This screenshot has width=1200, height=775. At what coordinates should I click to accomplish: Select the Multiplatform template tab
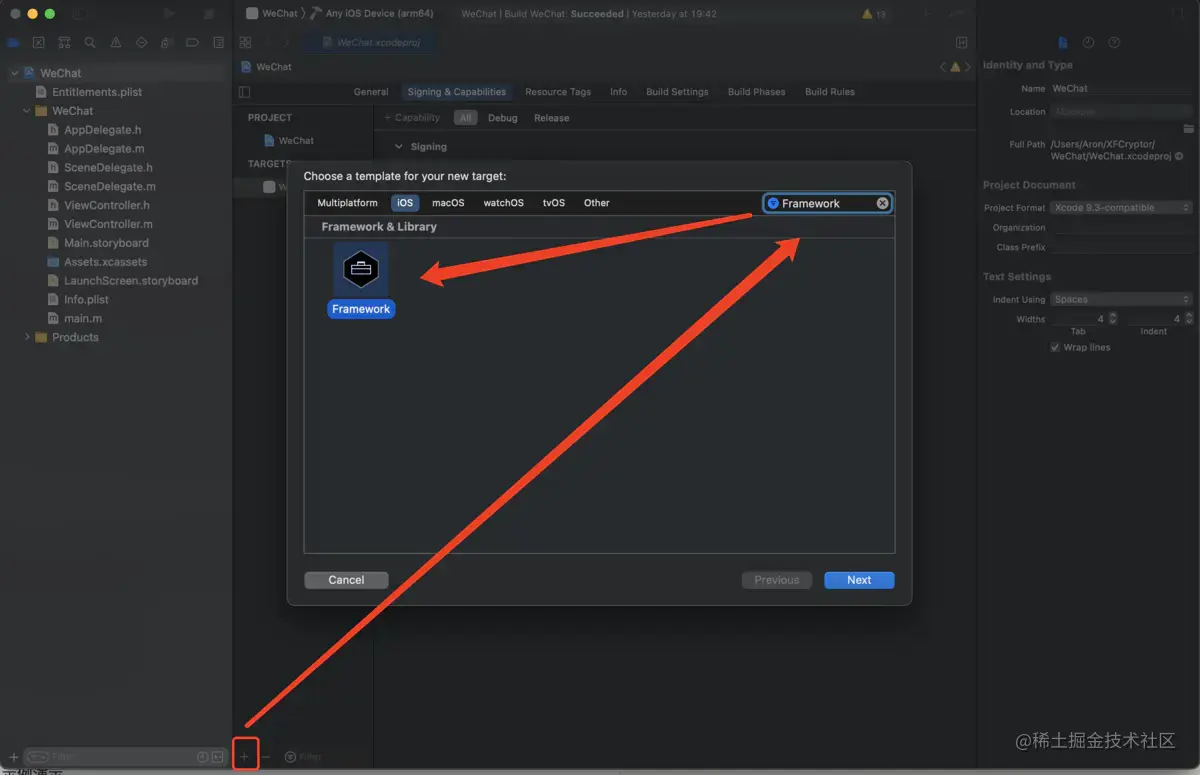(x=347, y=203)
